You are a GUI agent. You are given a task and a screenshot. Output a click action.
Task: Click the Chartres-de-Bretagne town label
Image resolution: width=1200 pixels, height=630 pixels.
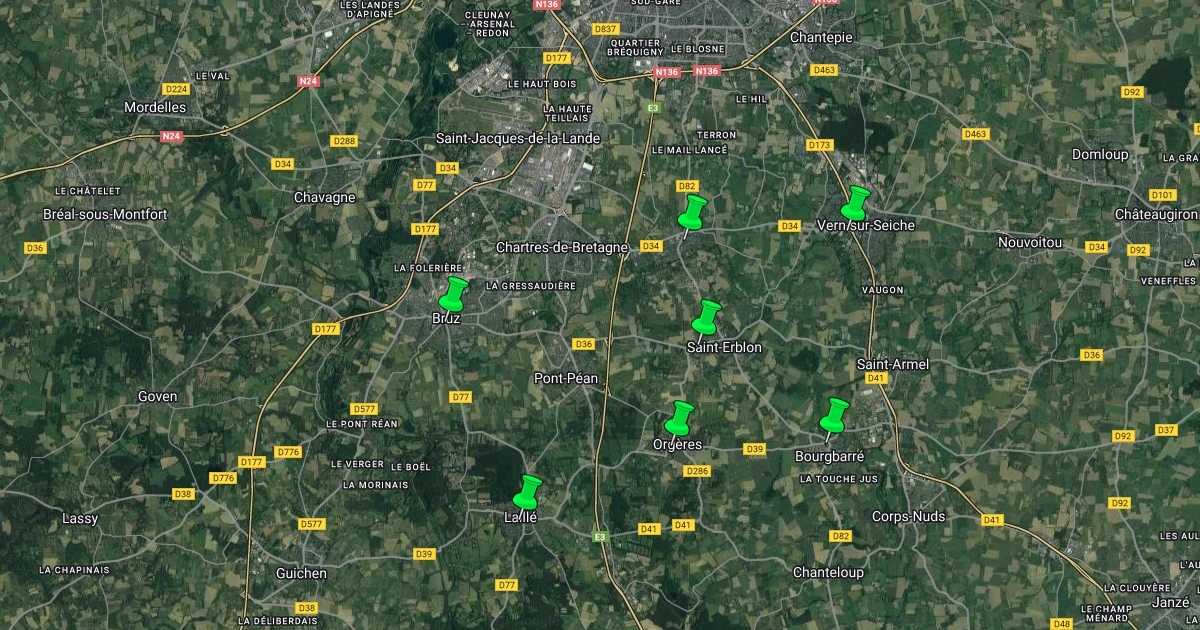point(562,247)
